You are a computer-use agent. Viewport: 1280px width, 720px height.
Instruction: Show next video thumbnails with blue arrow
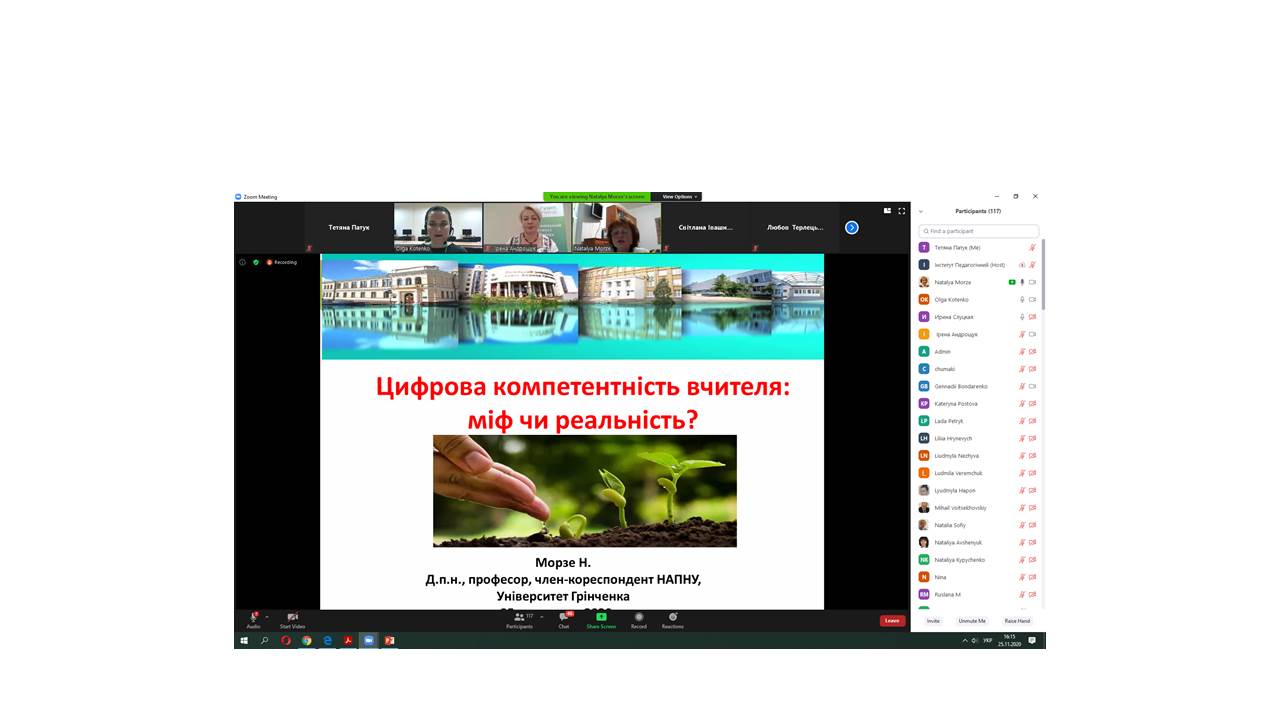click(852, 227)
